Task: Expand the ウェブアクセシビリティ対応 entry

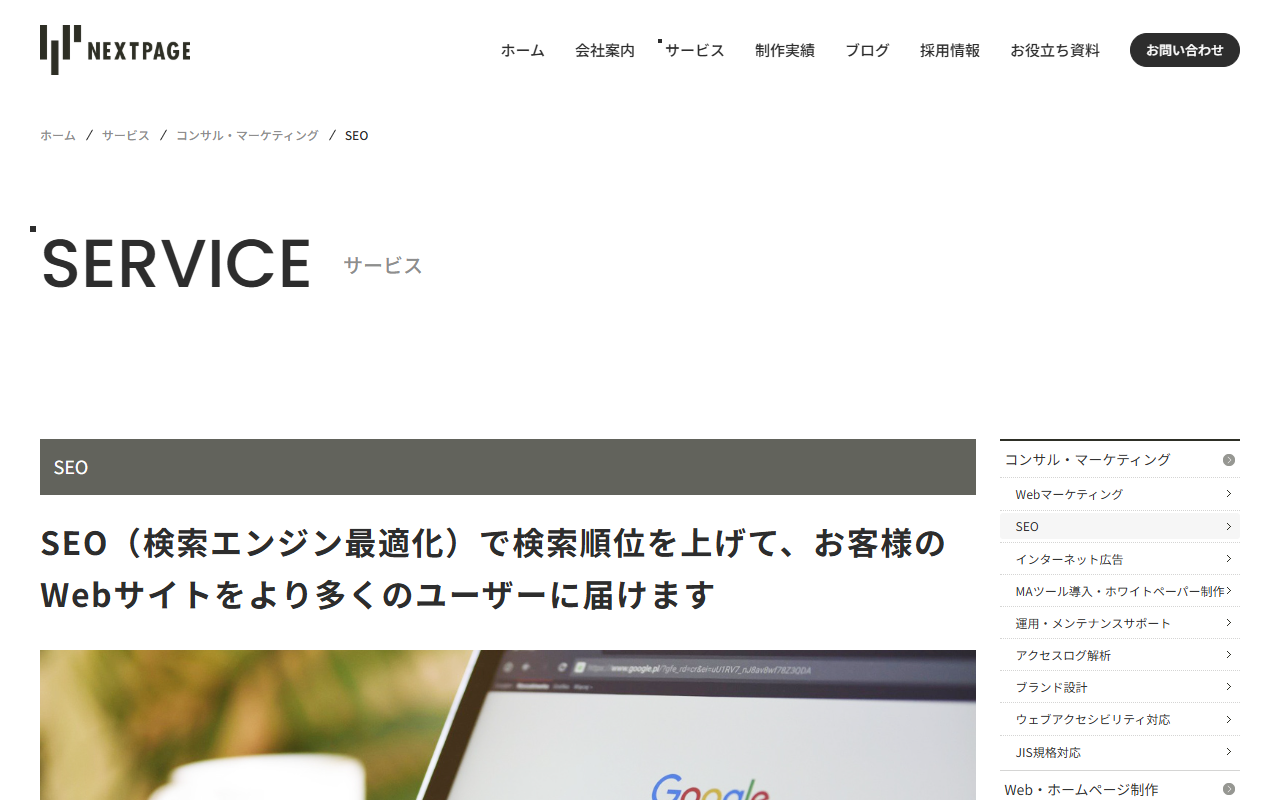Action: (x=1228, y=719)
